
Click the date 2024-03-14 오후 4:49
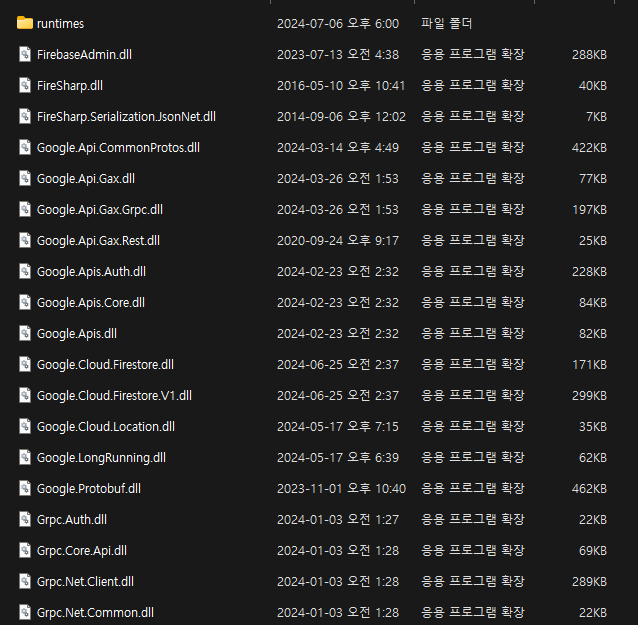click(x=338, y=148)
